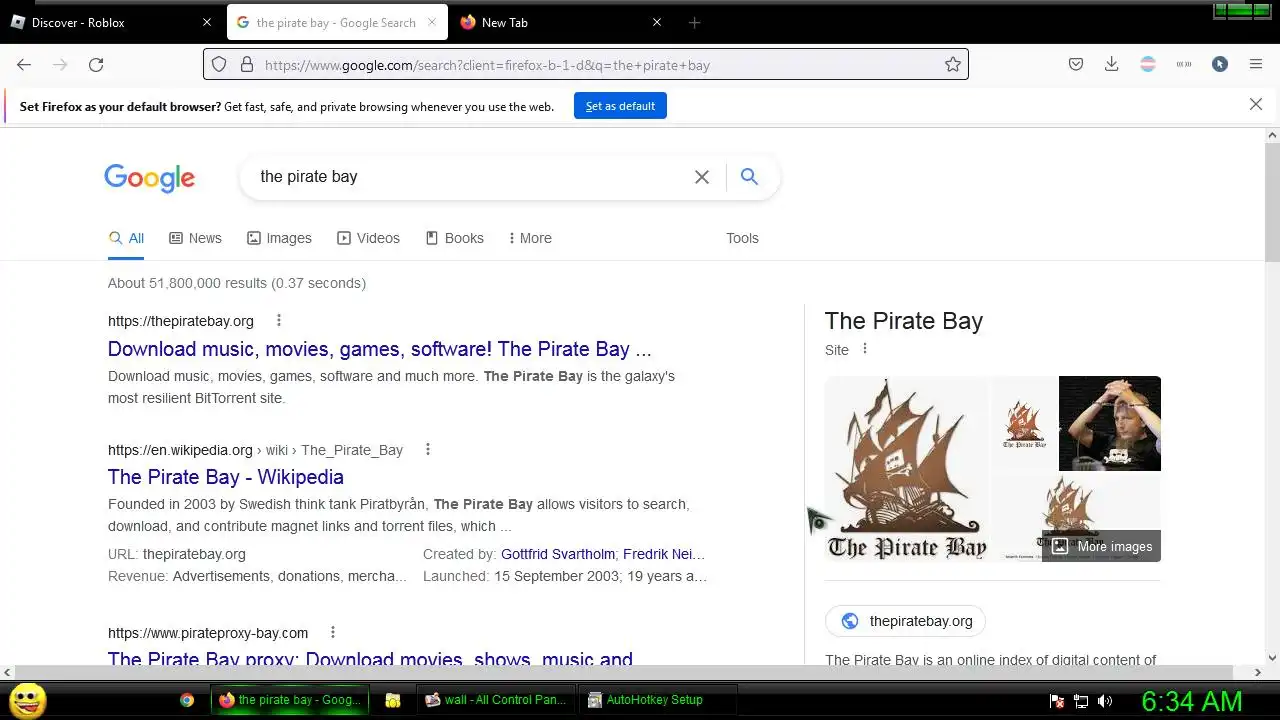This screenshot has width=1280, height=720.
Task: Reload the current page
Action: pyautogui.click(x=96, y=64)
